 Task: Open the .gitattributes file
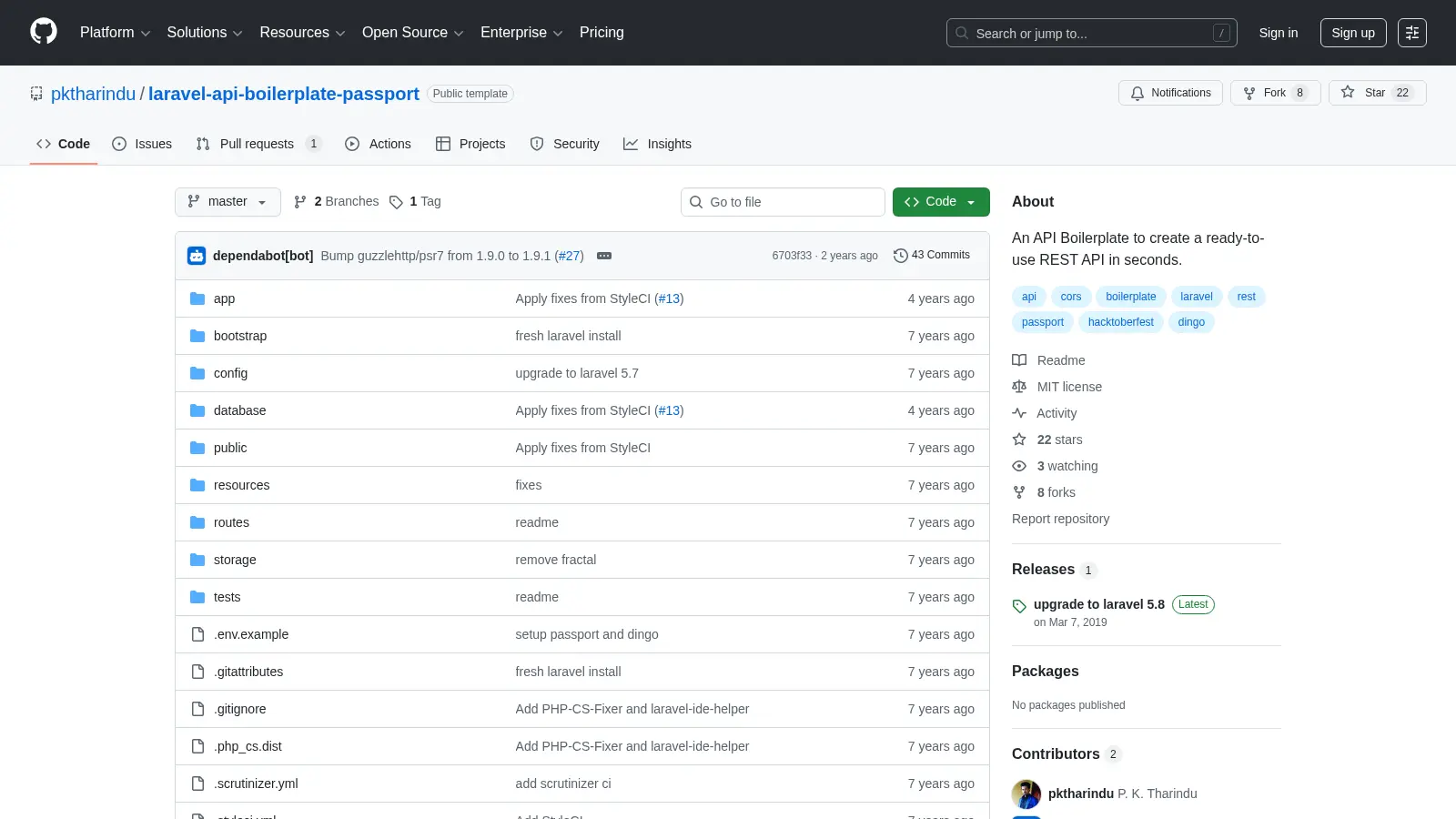[248, 672]
